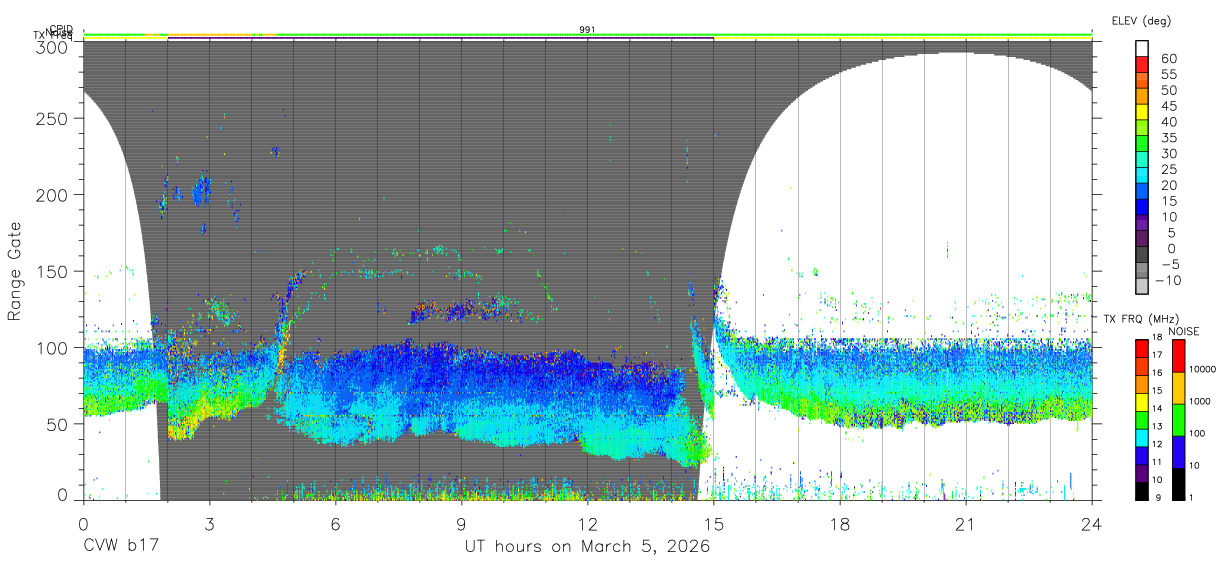Screen dimensions: 1228x567
Task: Click the '991' CPID value above plot
Action: 588,29
